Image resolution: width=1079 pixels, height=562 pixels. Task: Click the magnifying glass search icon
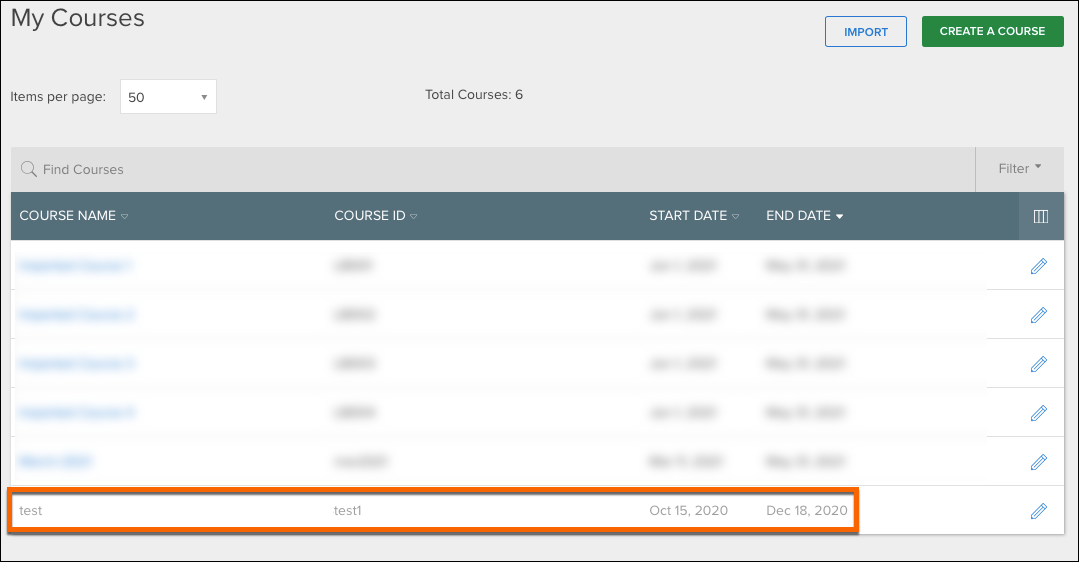[29, 169]
